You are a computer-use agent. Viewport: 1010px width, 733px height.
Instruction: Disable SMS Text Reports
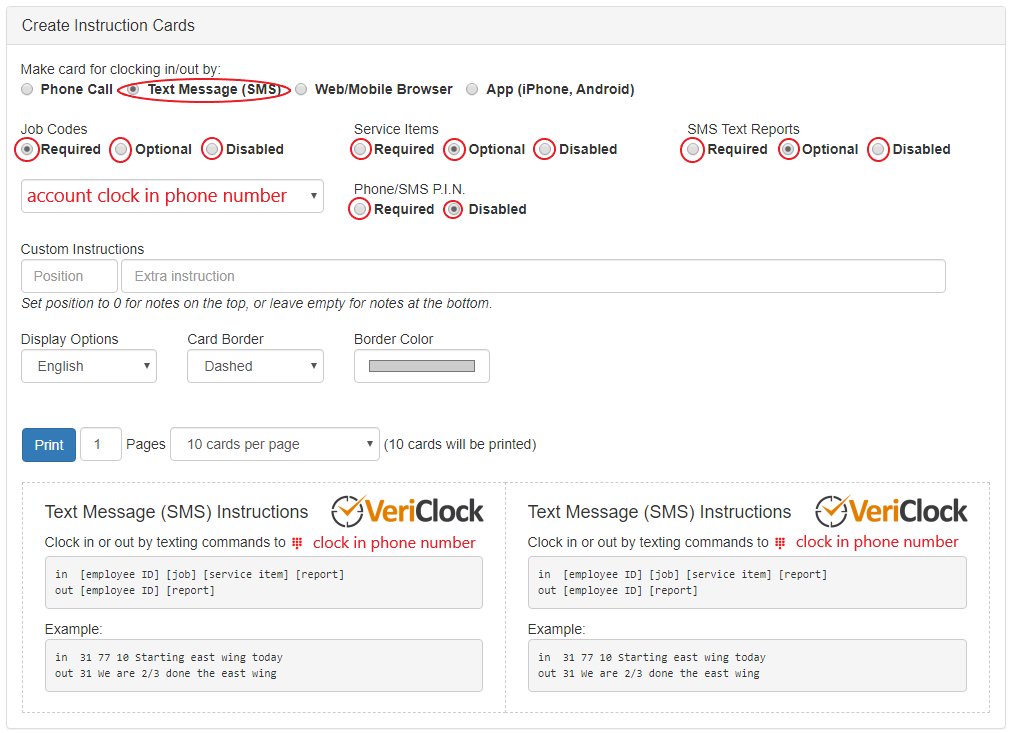pyautogui.click(x=880, y=149)
